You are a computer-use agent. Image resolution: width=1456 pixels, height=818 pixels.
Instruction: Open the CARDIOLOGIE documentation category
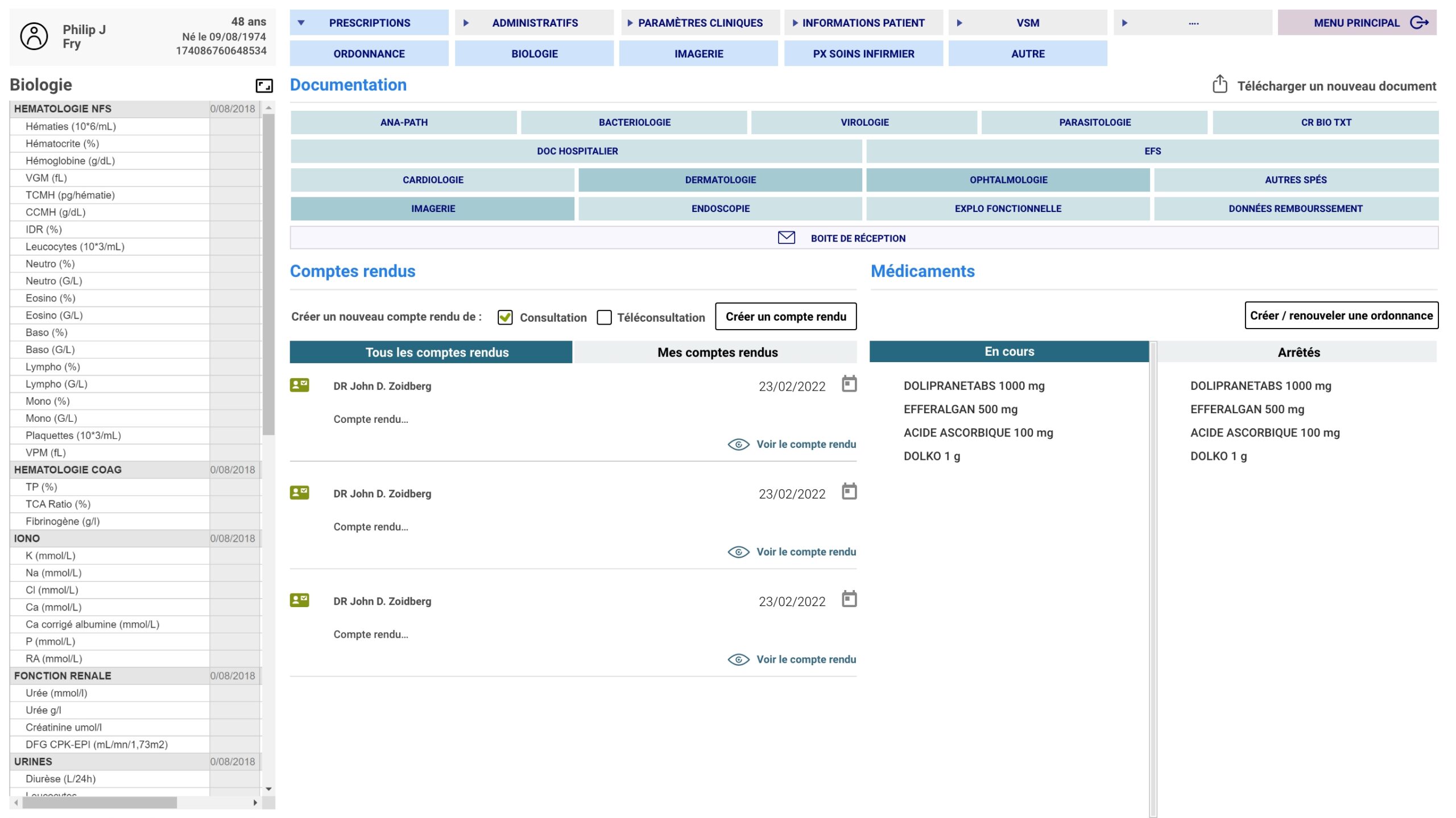tap(433, 180)
